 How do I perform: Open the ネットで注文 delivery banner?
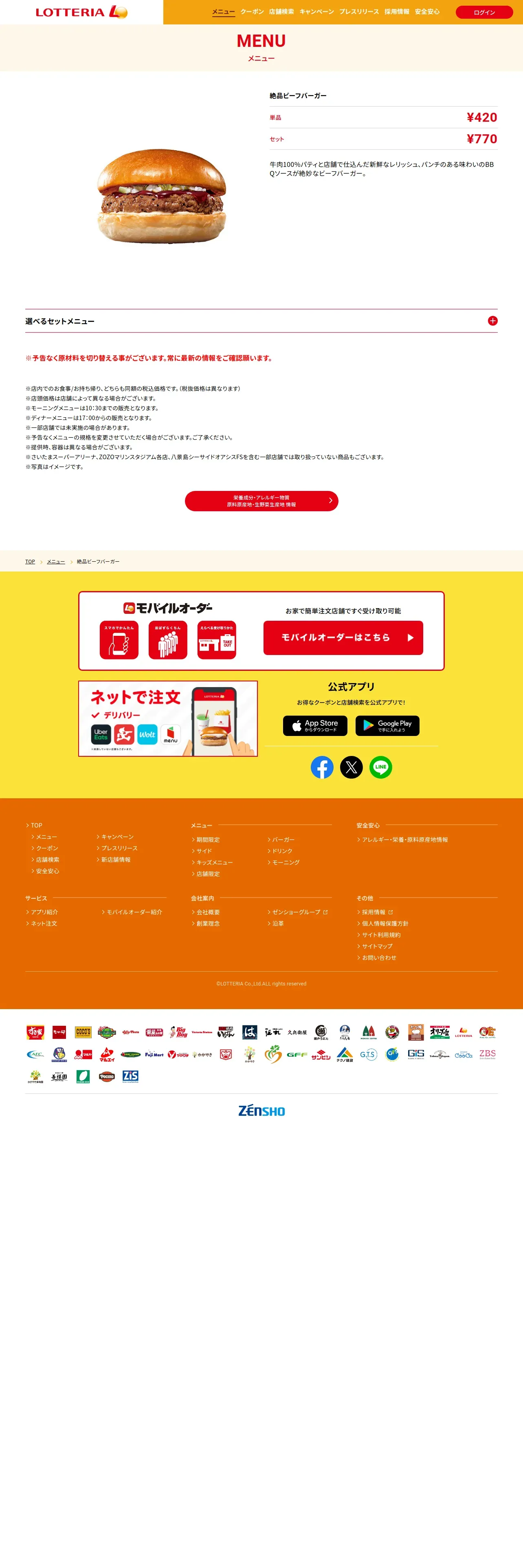[x=168, y=718]
